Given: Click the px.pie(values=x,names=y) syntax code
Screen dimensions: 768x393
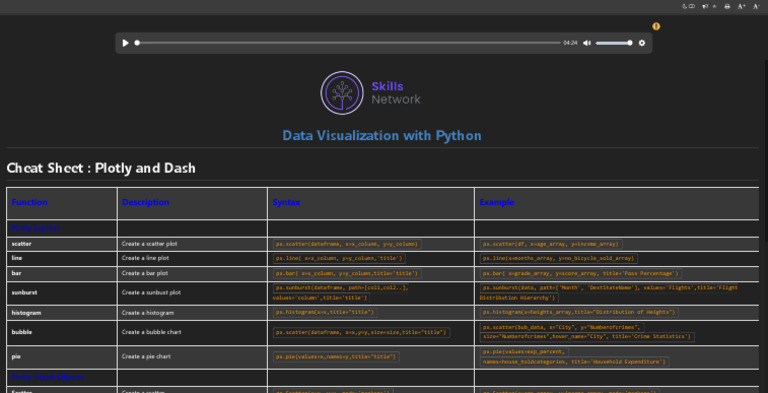Looking at the screenshot, I should tap(336, 357).
